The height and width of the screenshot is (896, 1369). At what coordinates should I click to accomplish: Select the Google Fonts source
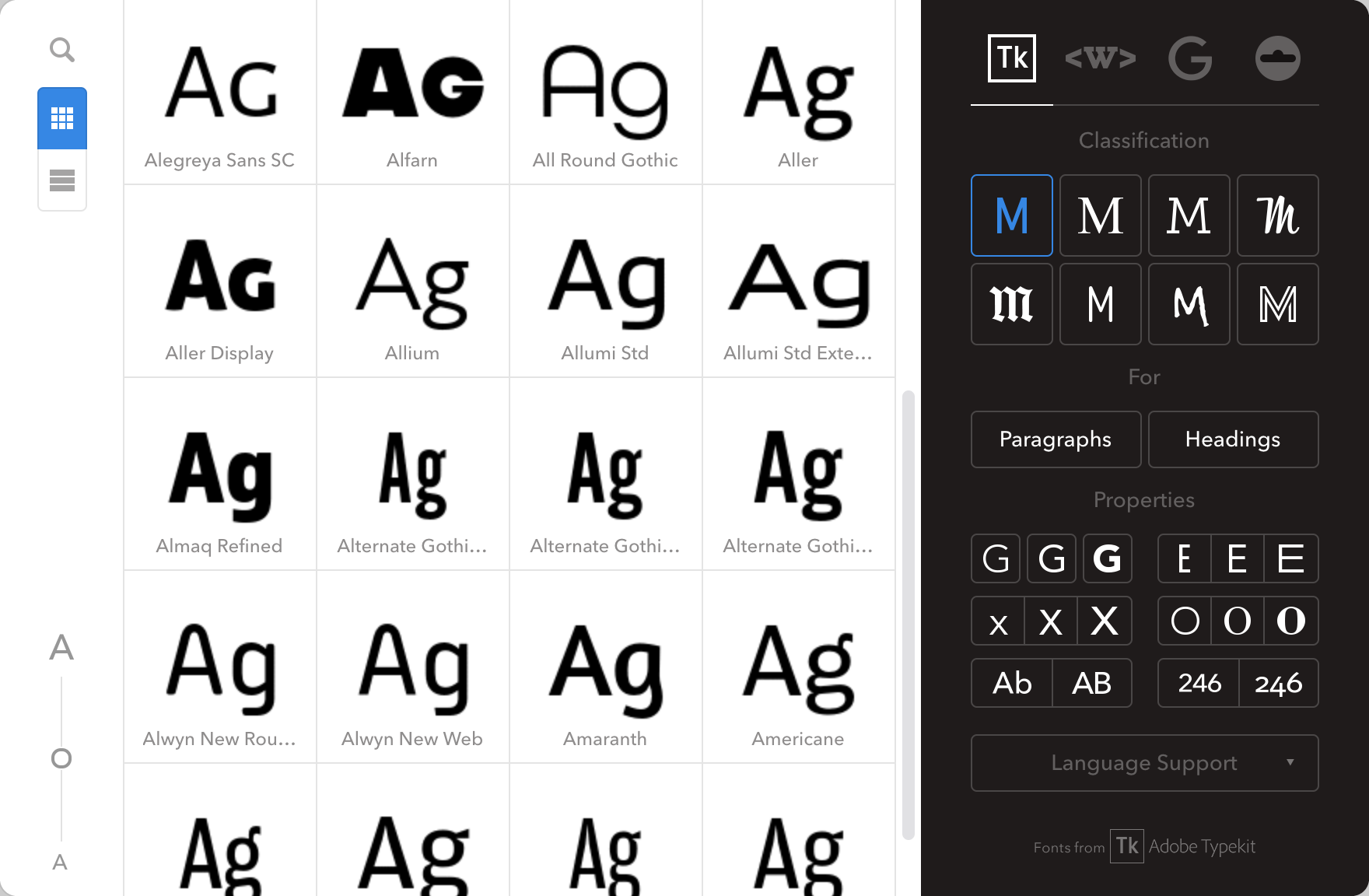pyautogui.click(x=1190, y=58)
